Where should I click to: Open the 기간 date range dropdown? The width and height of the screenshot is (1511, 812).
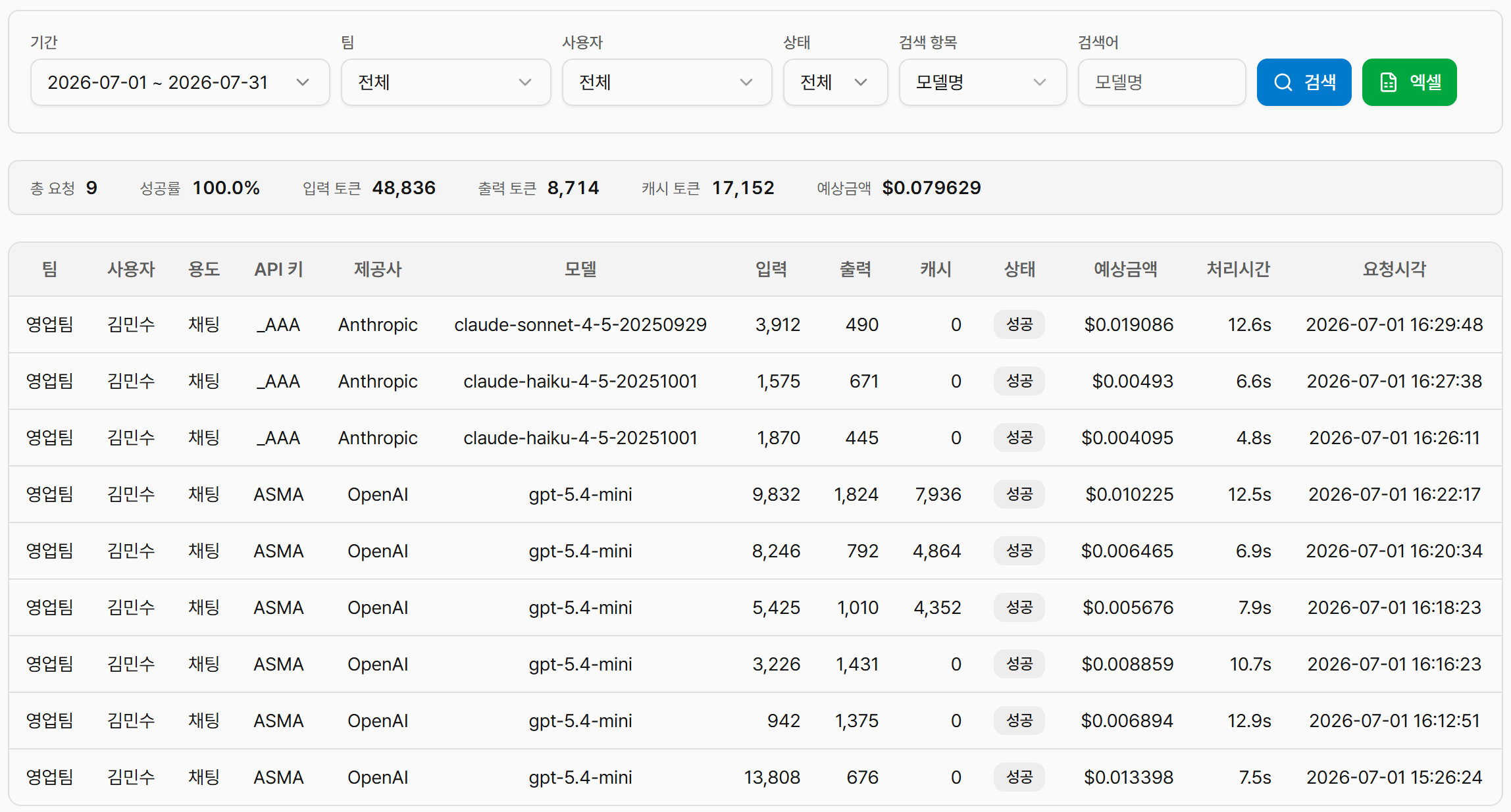180,82
